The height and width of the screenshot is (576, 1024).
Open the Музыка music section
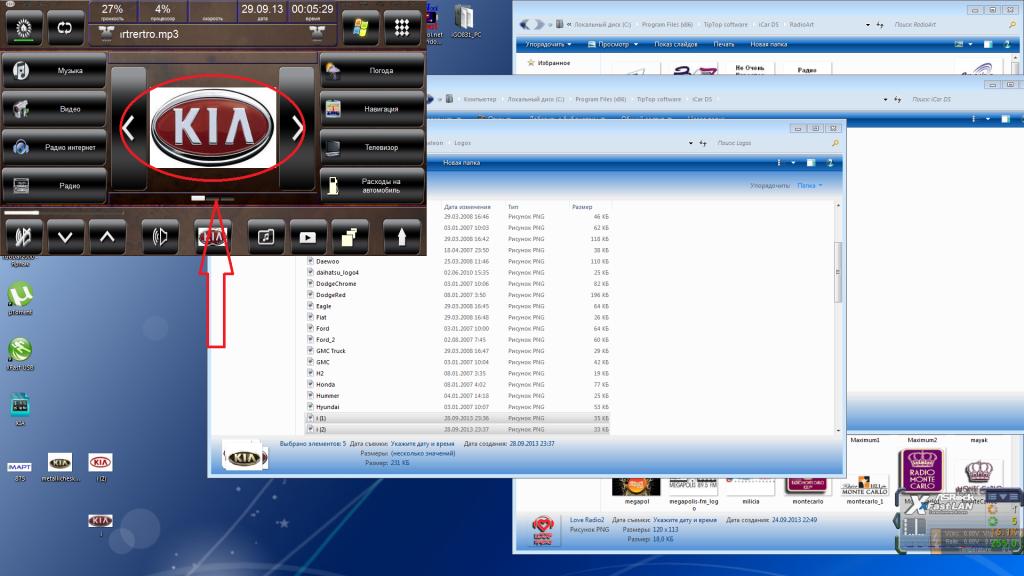(x=54, y=71)
